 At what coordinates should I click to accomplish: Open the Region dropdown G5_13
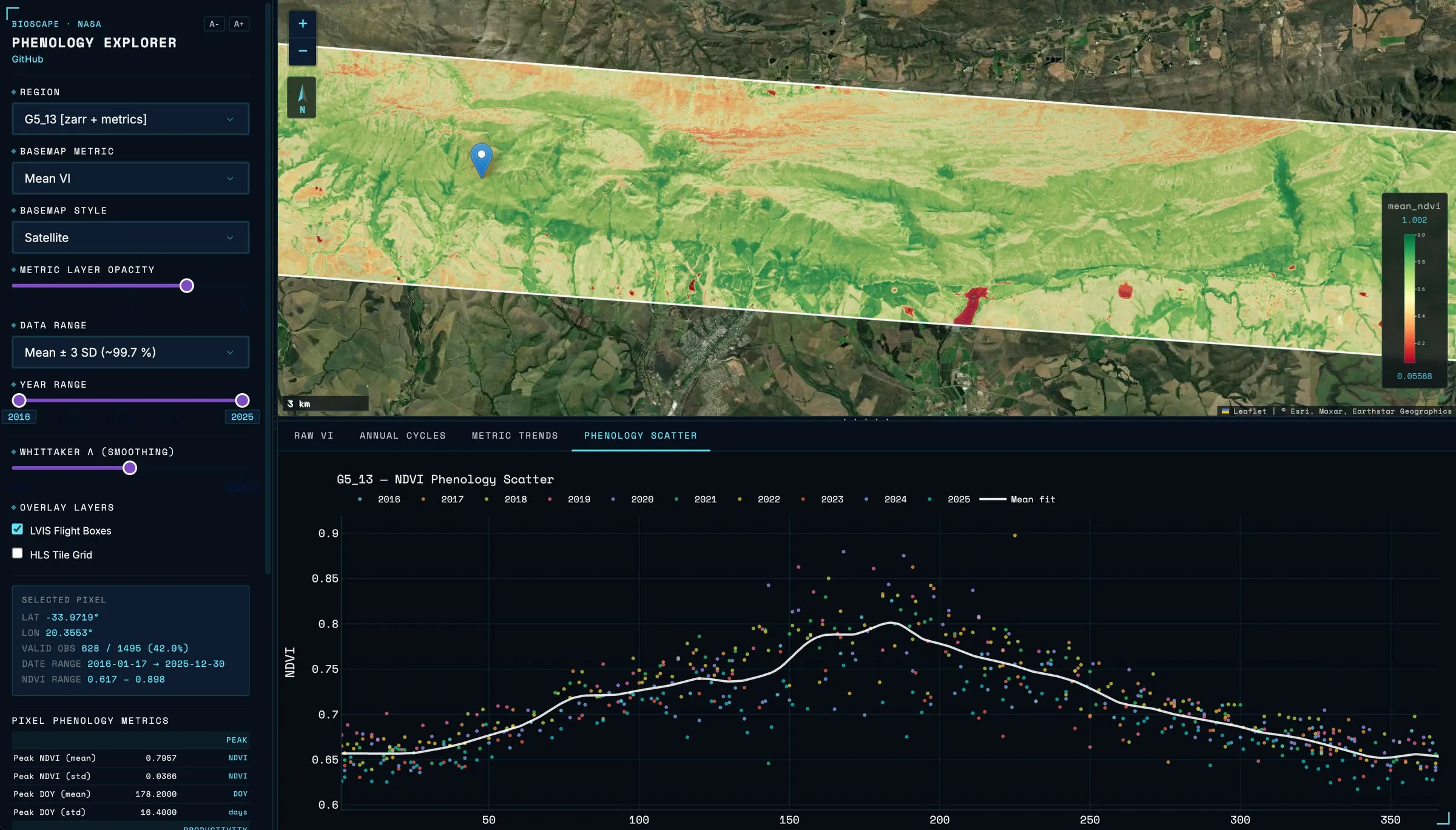pyautogui.click(x=130, y=119)
